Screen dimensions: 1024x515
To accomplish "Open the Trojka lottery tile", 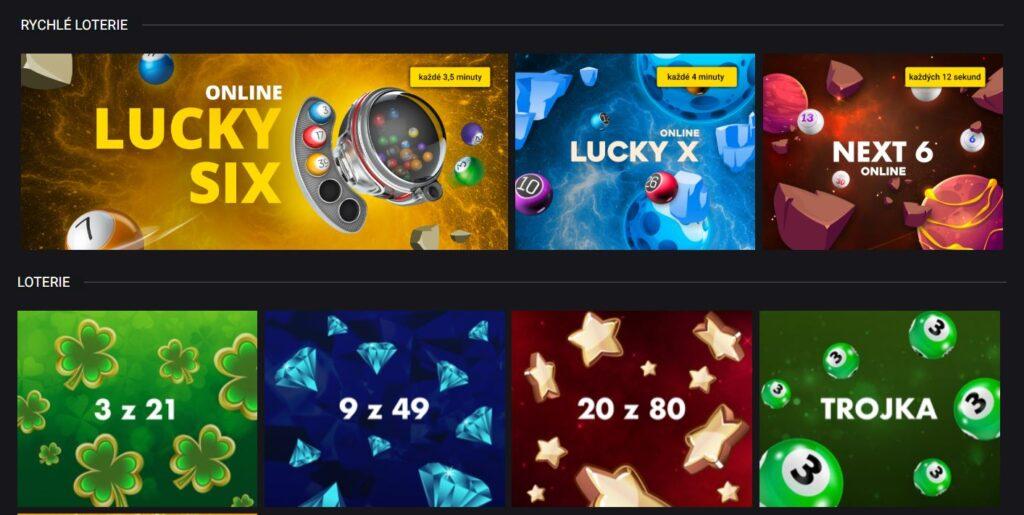I will point(879,409).
